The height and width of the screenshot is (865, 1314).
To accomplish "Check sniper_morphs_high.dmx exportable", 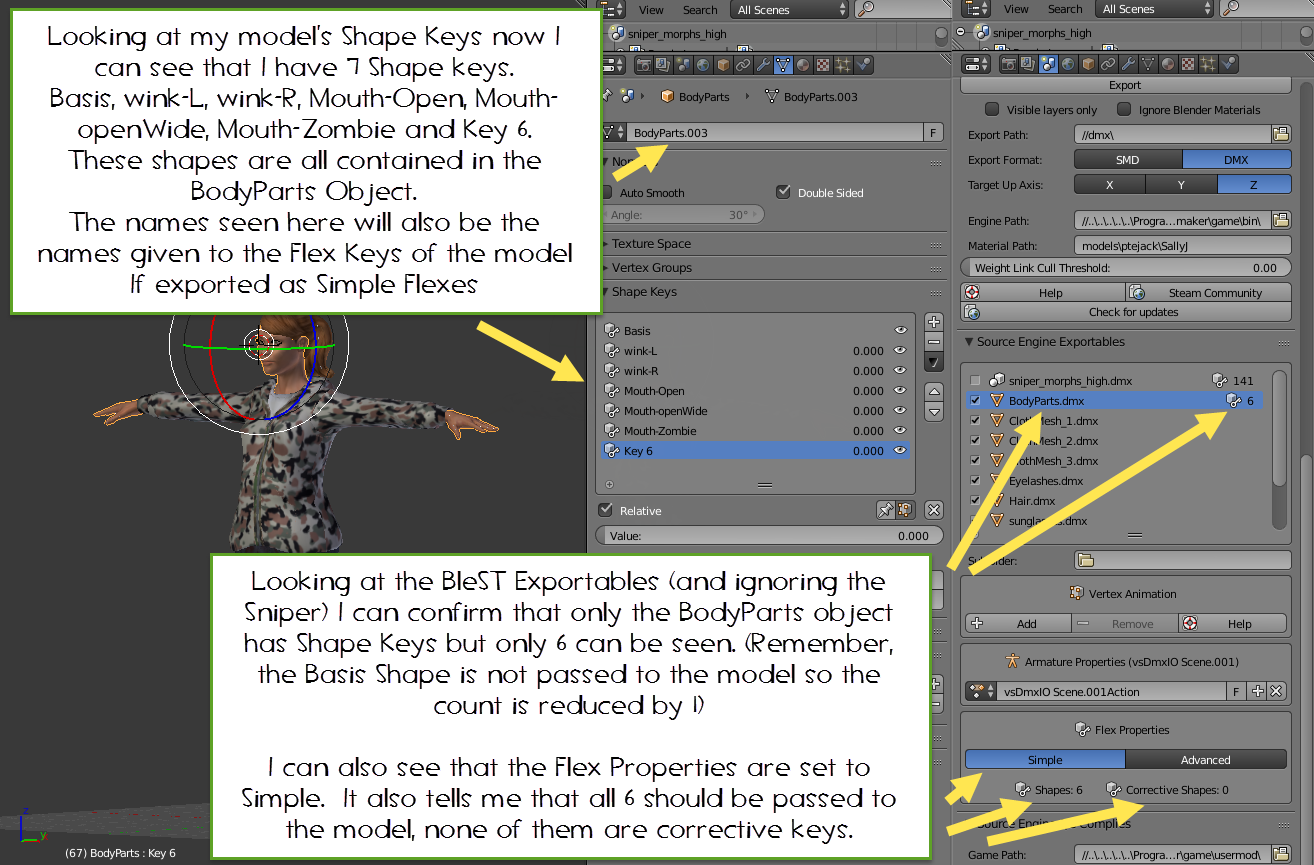I will [x=975, y=381].
